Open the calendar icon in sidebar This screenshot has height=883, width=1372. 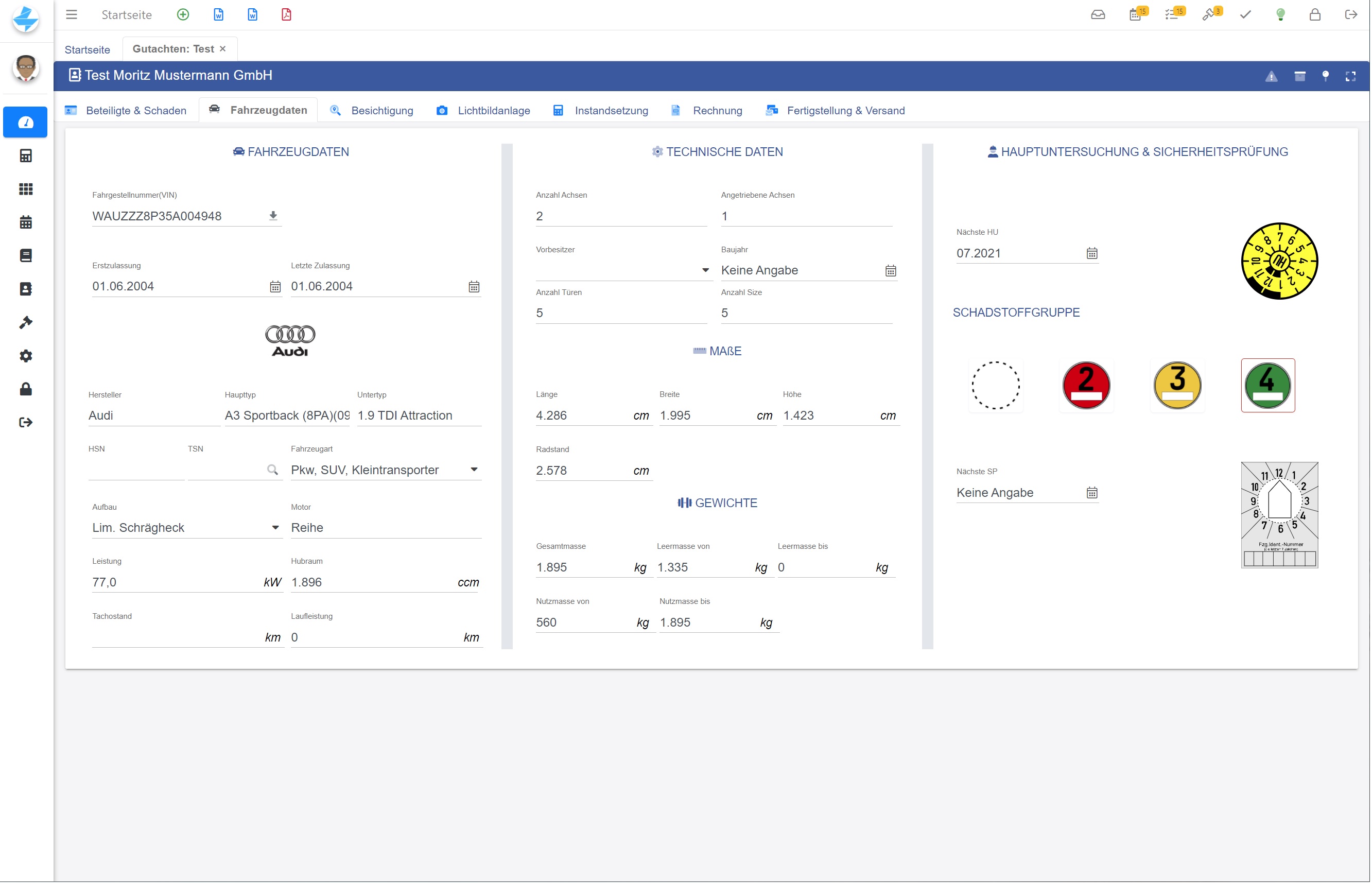pos(25,222)
